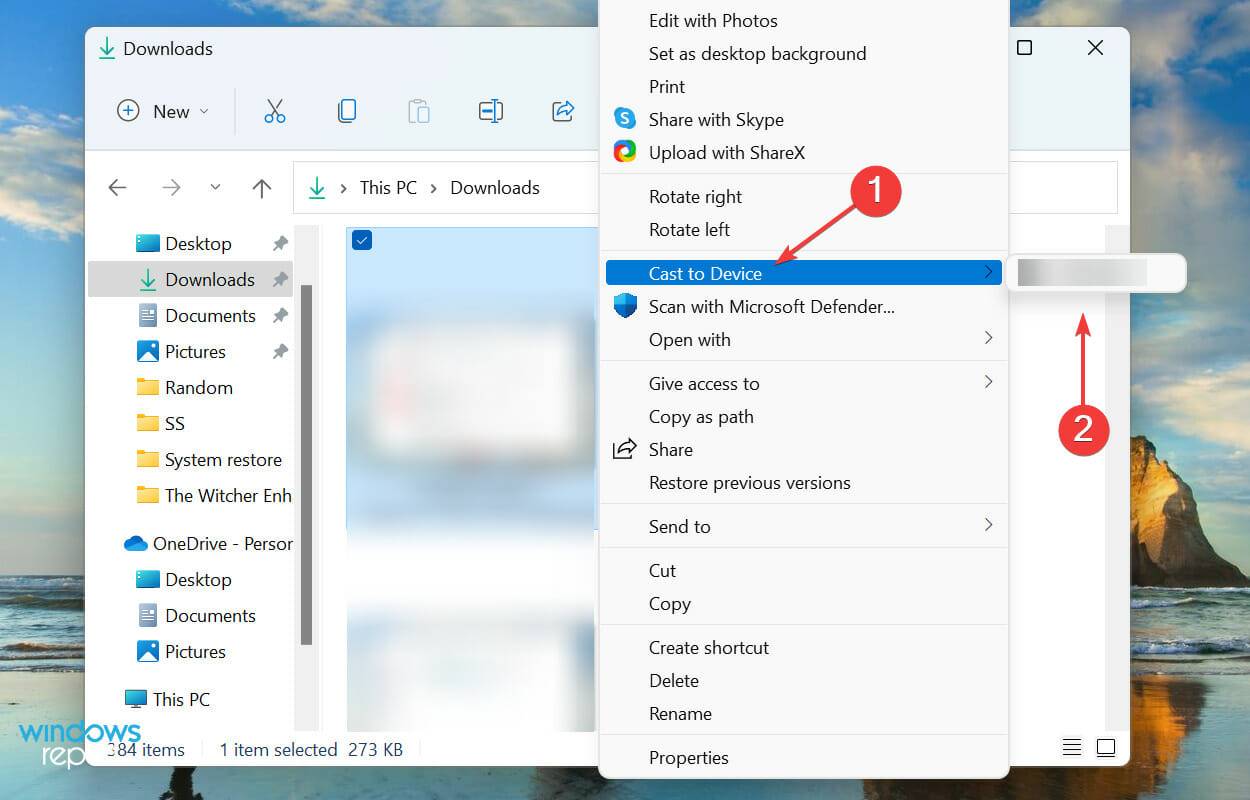Viewport: 1250px width, 800px height.
Task: Click the Copy icon in the toolbar
Action: coord(347,111)
